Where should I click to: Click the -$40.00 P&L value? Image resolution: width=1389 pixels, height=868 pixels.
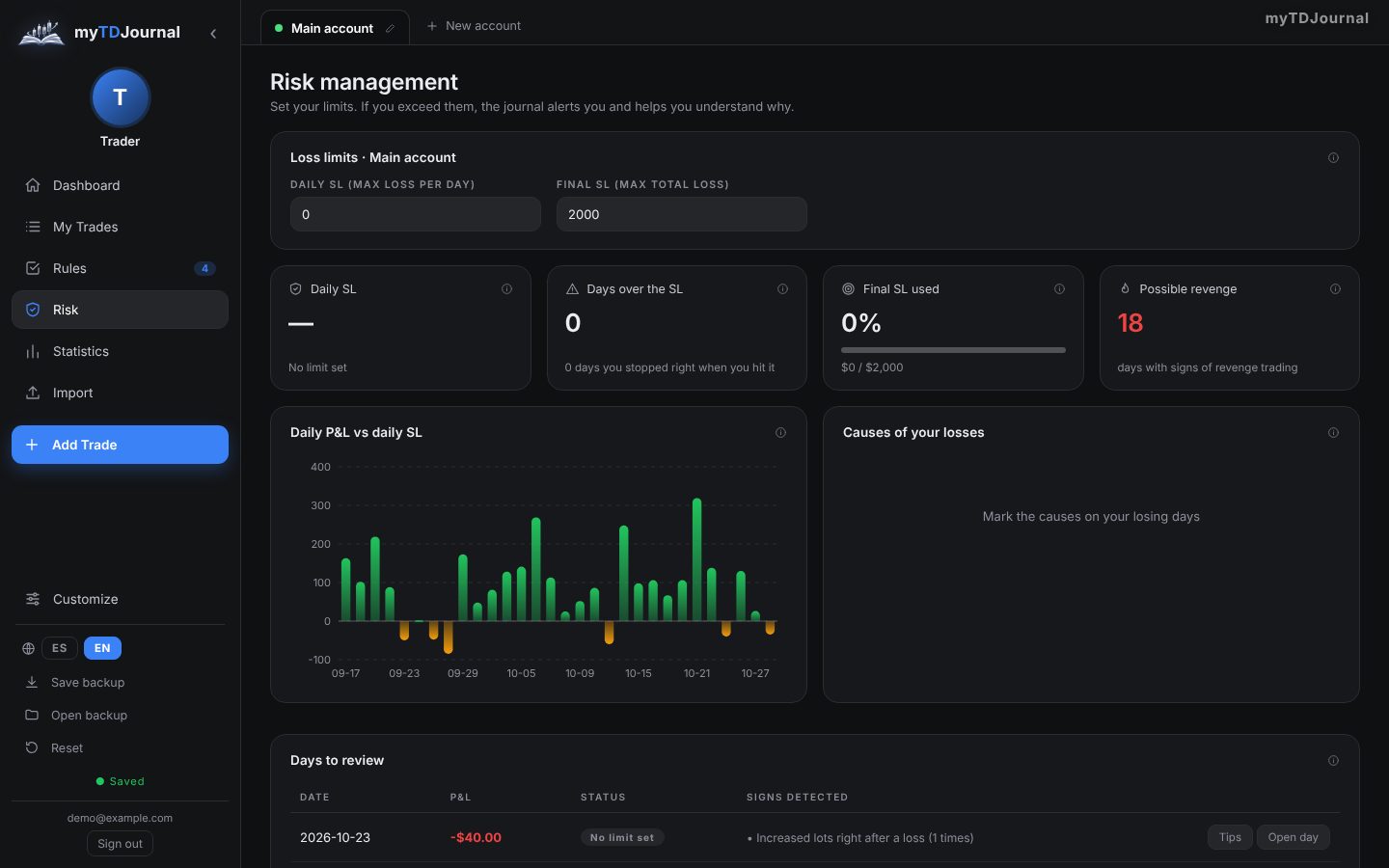[476, 837]
